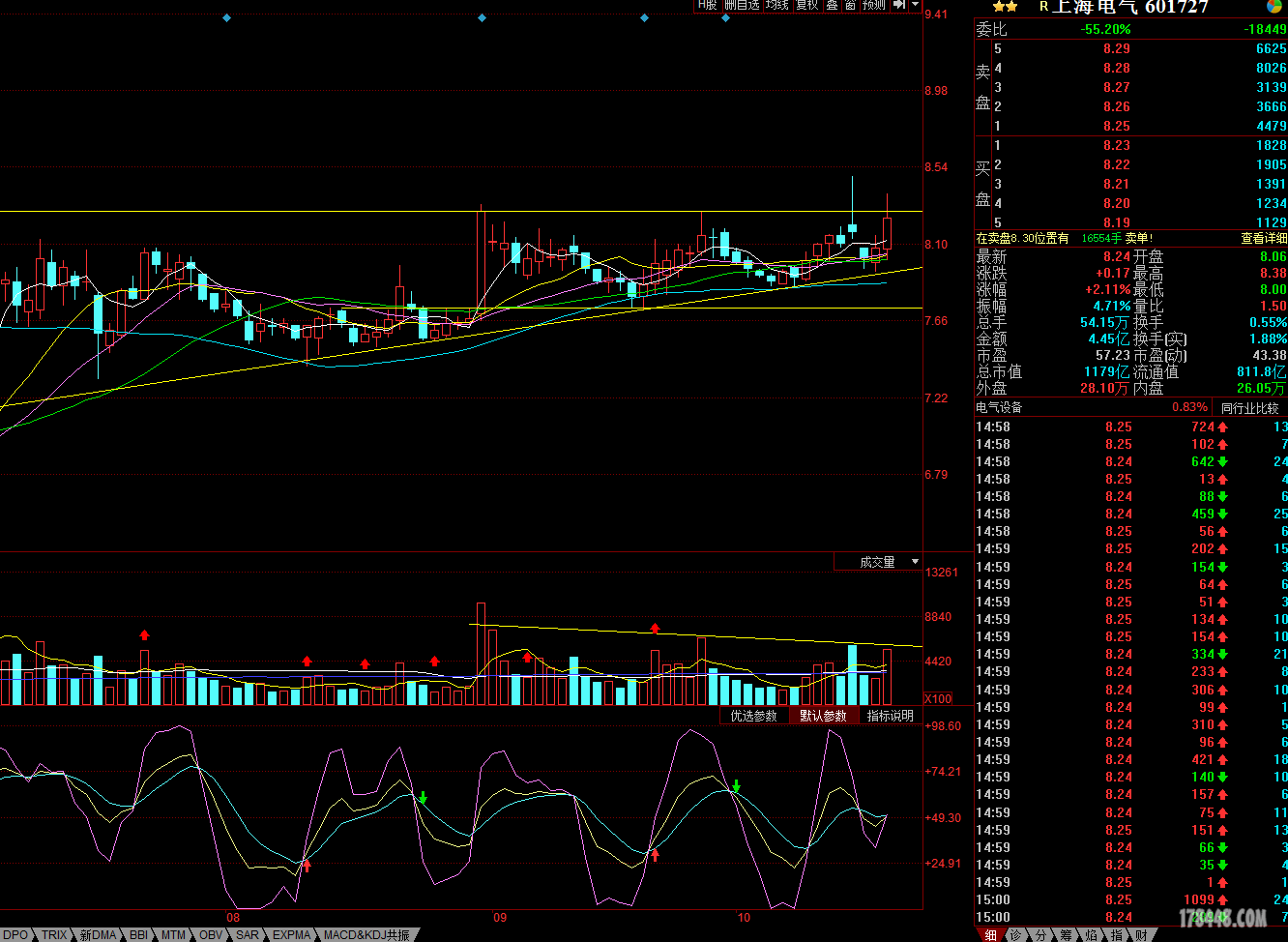Click the 14:58 trade row with volume 724
This screenshot has height=942, width=1288.
pos(1131,427)
